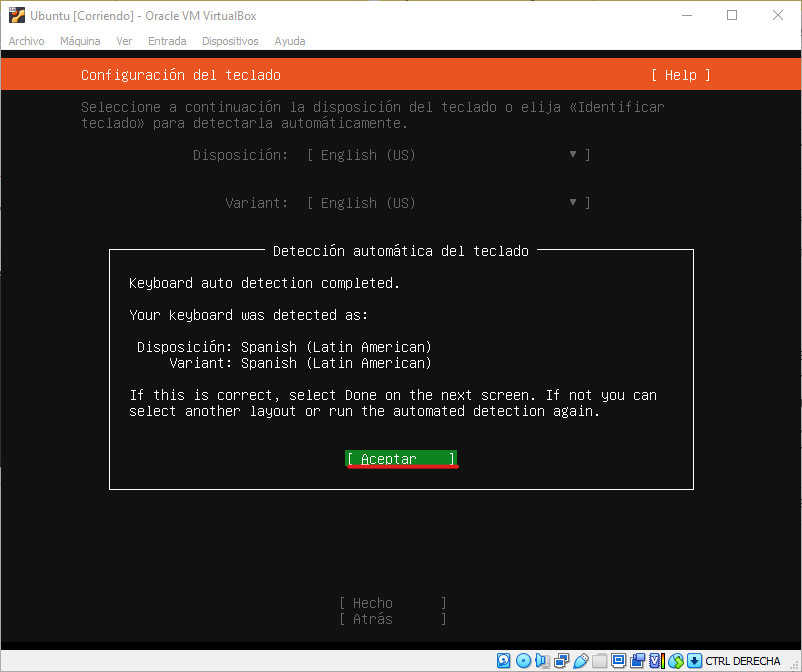Click the Hecho button

pos(393,603)
